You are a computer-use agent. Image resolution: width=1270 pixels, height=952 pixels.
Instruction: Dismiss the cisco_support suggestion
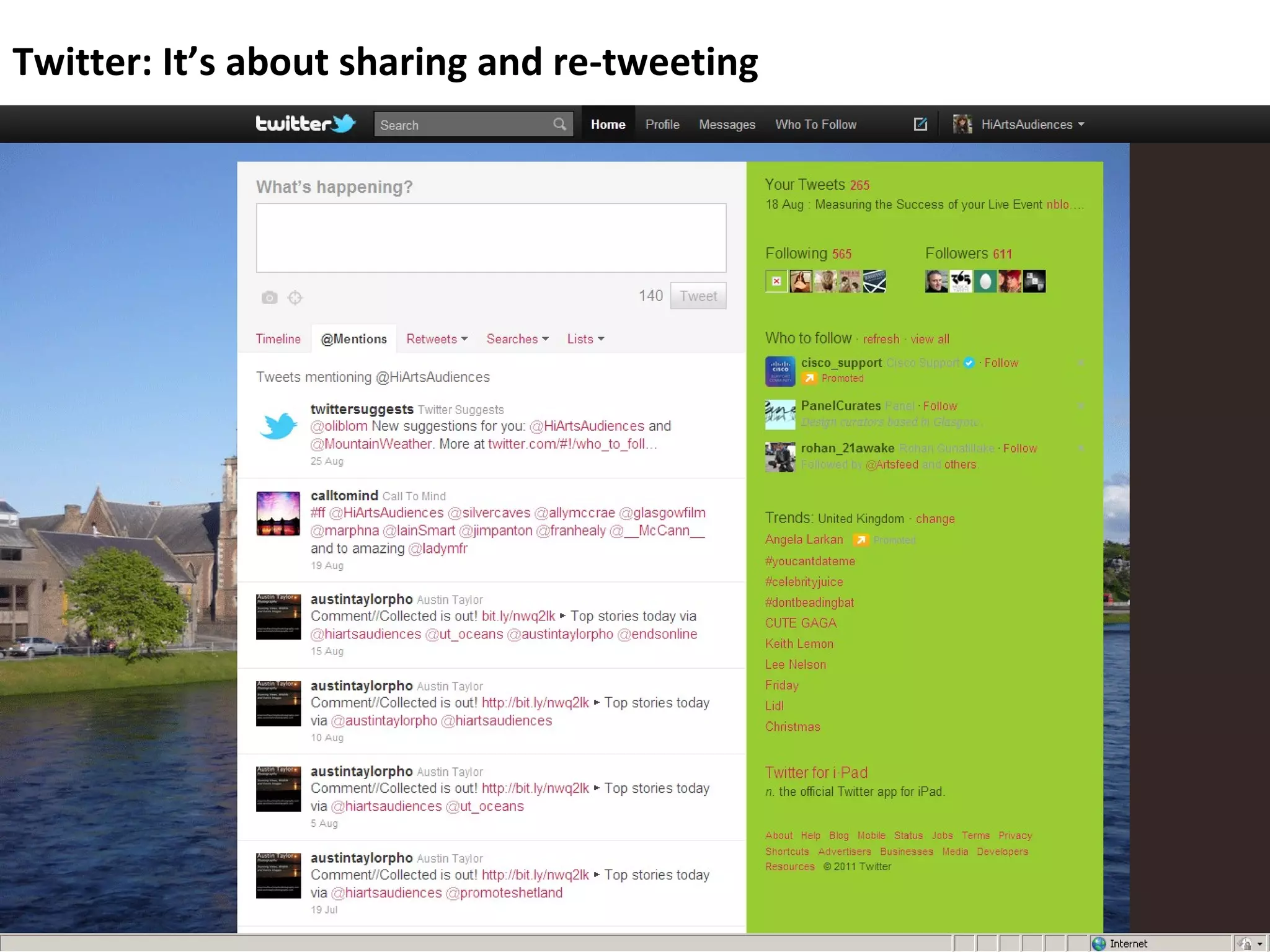point(1081,363)
